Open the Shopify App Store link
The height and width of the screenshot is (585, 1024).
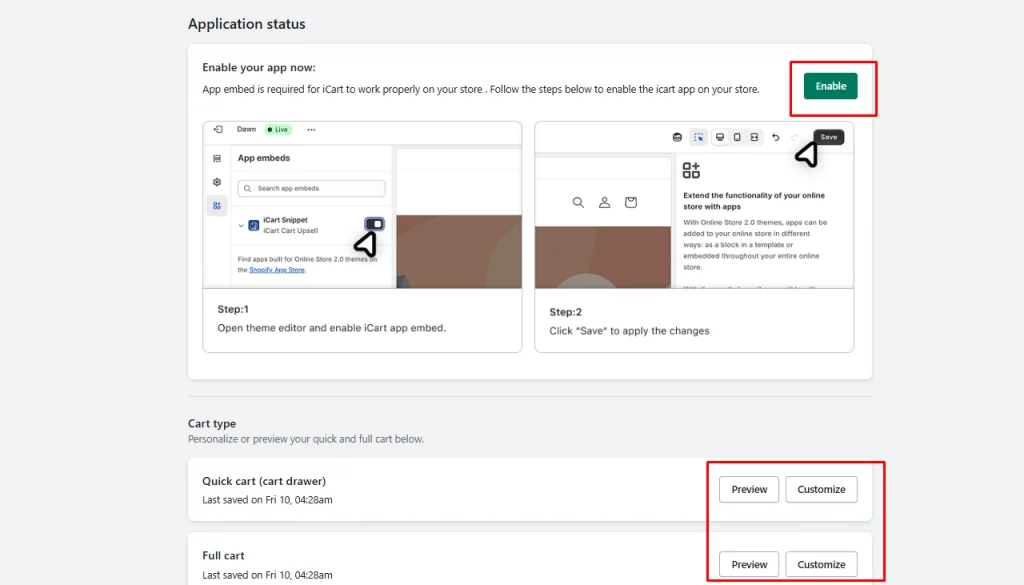coord(277,270)
